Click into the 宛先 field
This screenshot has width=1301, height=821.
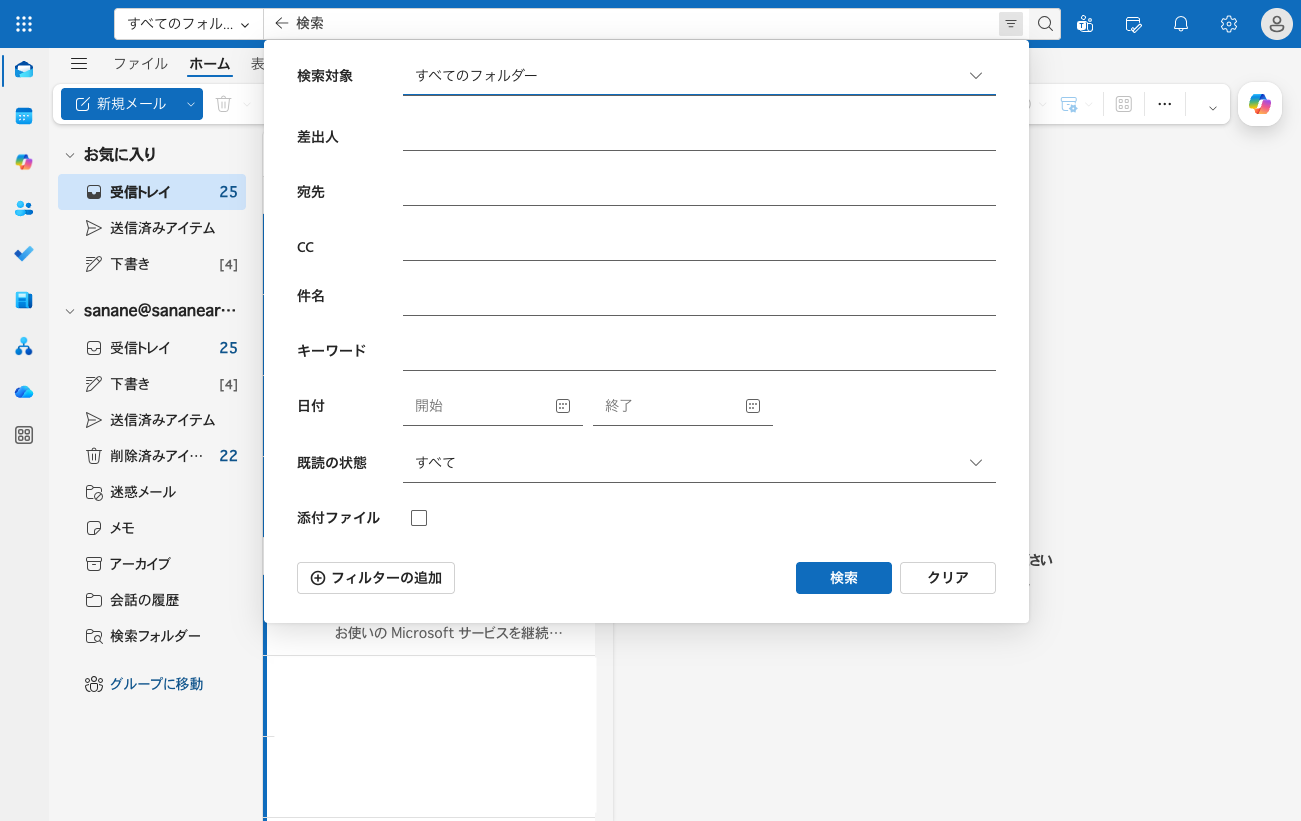click(x=699, y=191)
